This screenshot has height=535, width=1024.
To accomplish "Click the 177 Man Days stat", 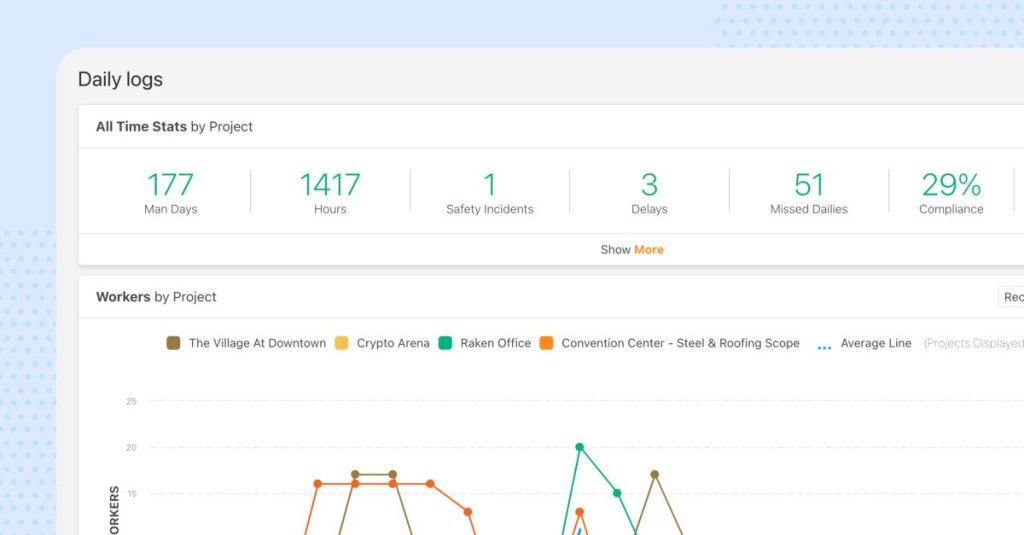I will 170,193.
